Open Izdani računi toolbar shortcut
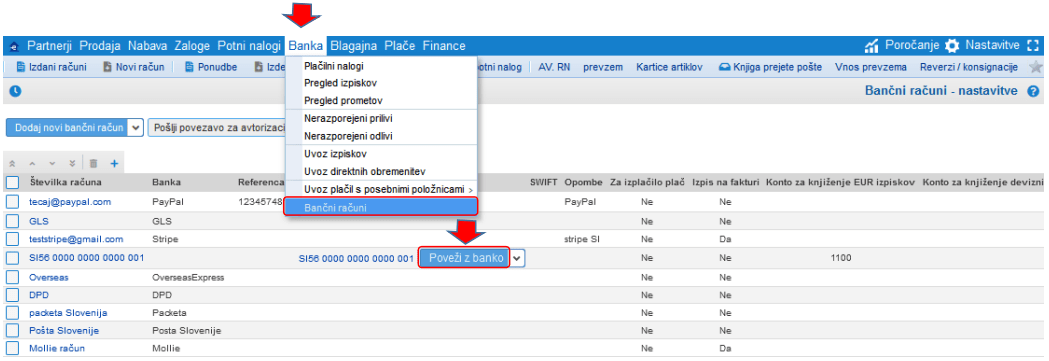 51,67
